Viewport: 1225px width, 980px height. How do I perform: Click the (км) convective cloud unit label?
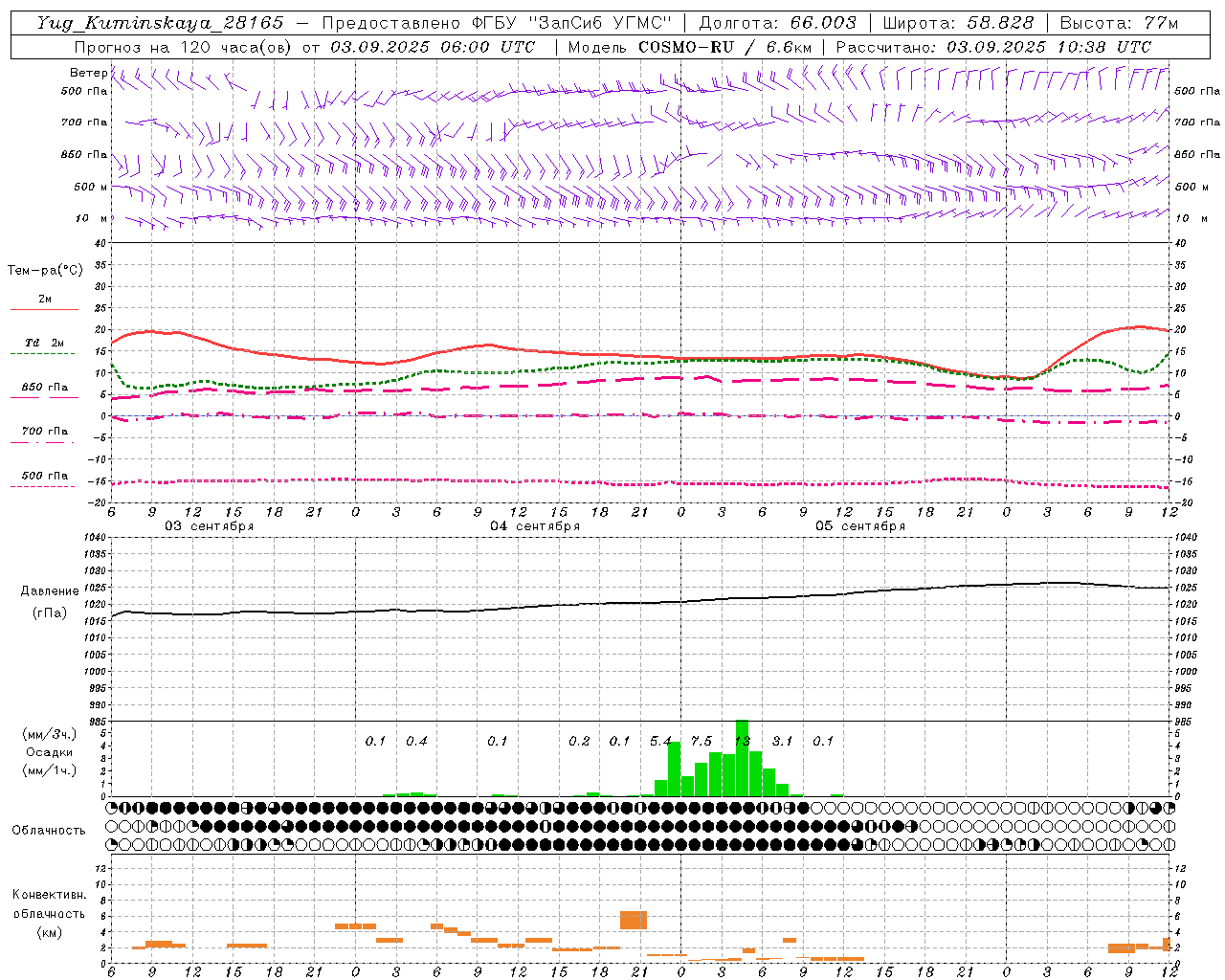click(50, 932)
